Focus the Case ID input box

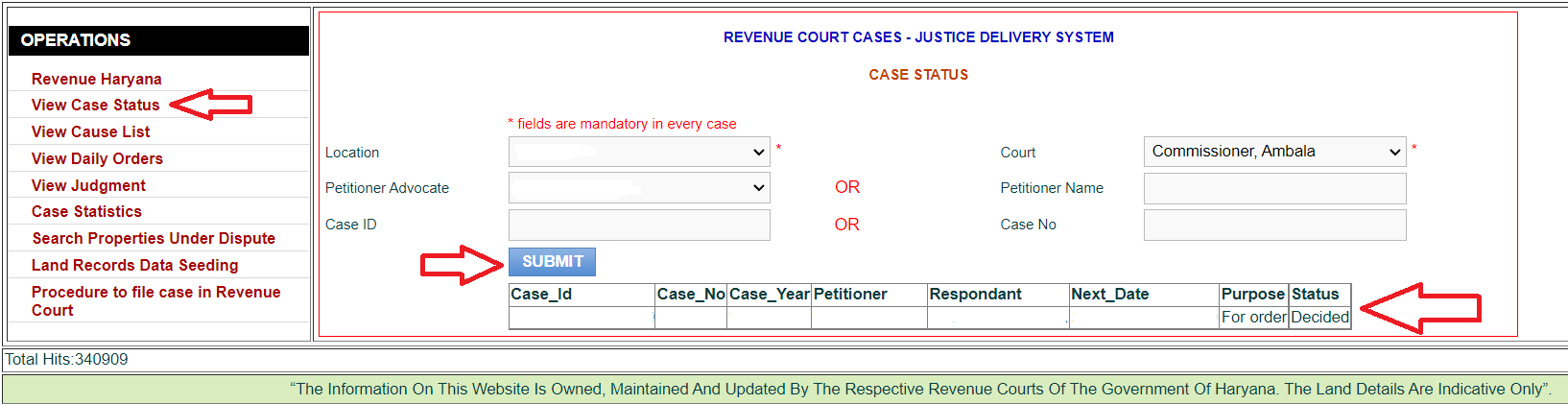point(639,225)
